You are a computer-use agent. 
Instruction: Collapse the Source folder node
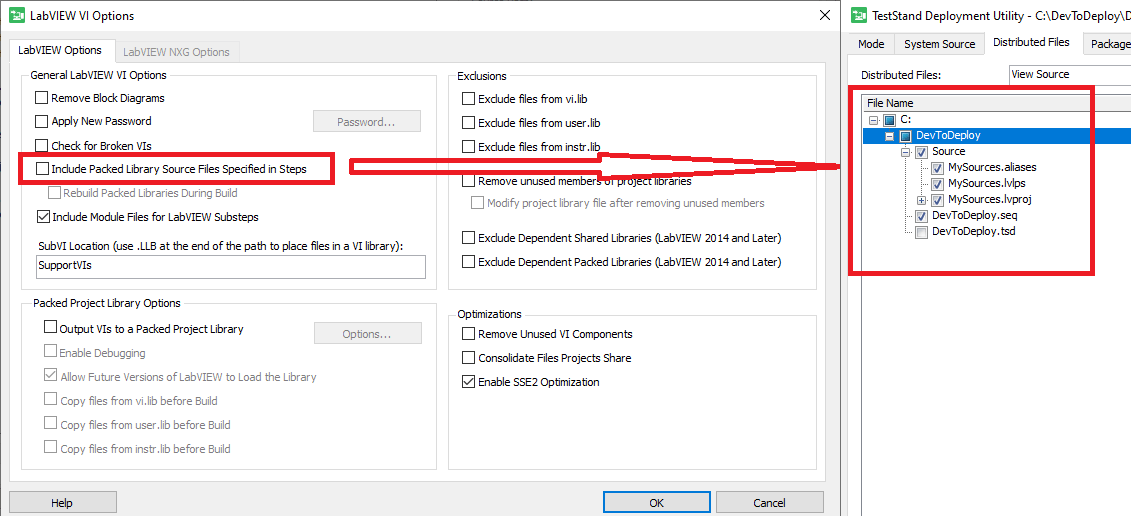point(906,152)
